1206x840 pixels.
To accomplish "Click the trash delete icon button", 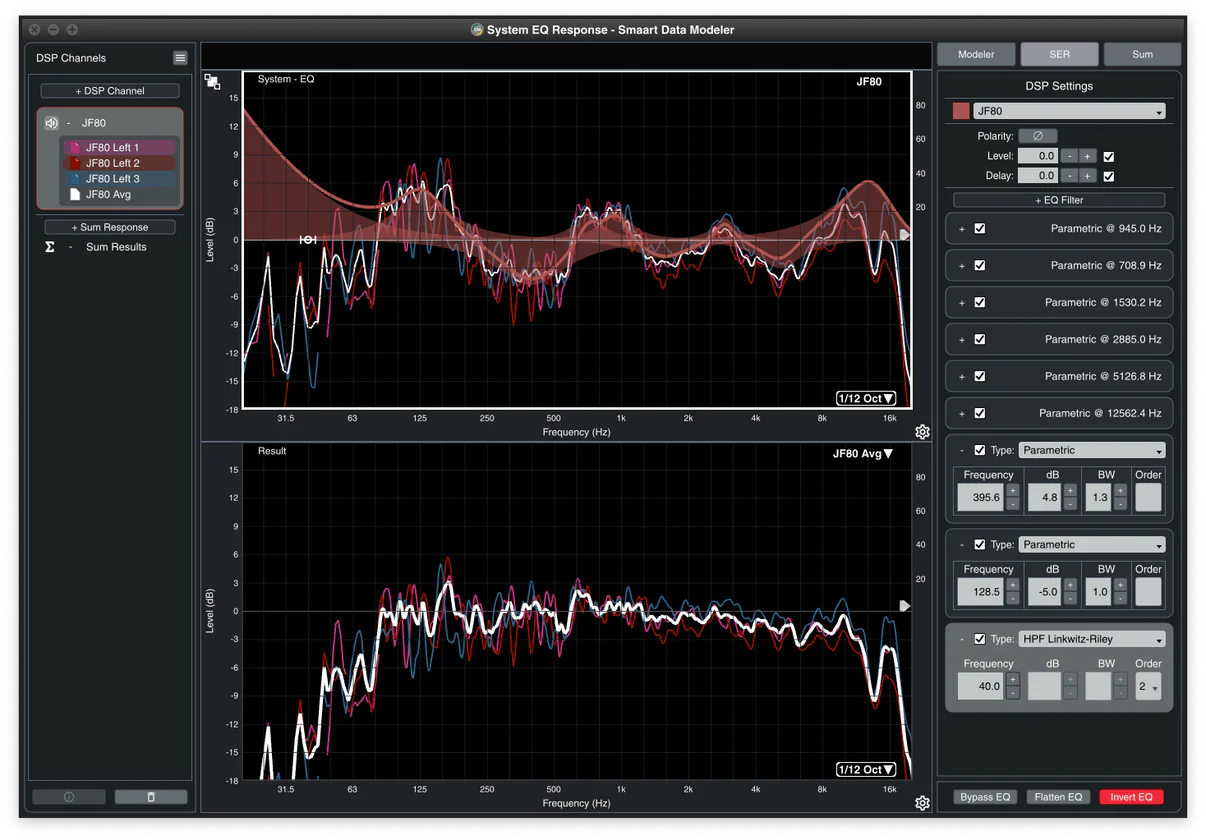I will [151, 797].
